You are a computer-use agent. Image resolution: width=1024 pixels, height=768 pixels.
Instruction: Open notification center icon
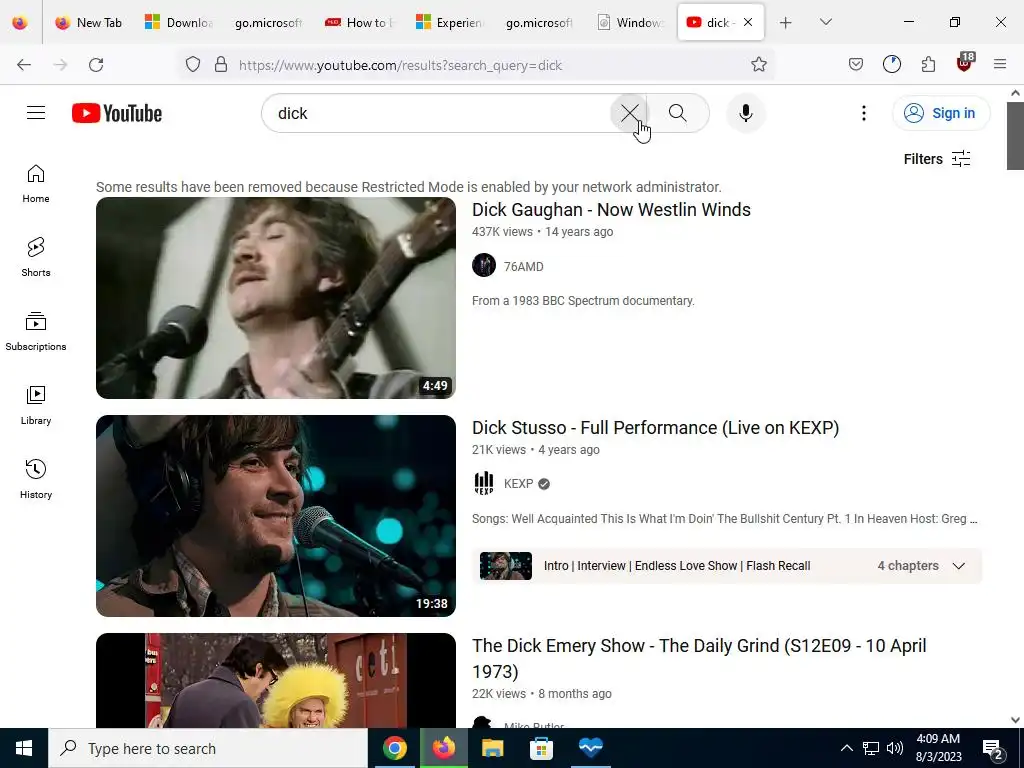click(x=993, y=749)
